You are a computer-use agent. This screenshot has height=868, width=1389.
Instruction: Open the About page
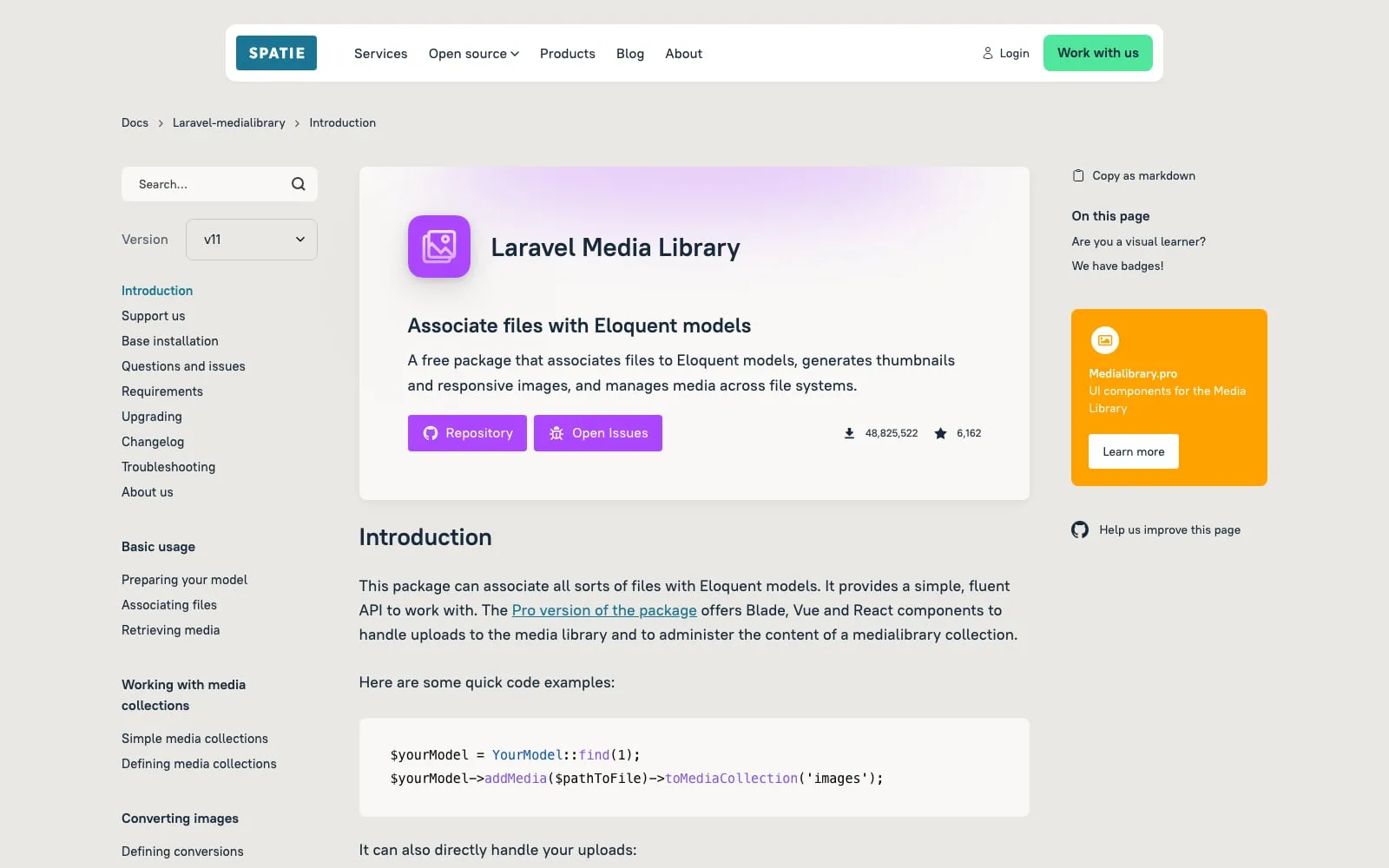point(684,54)
